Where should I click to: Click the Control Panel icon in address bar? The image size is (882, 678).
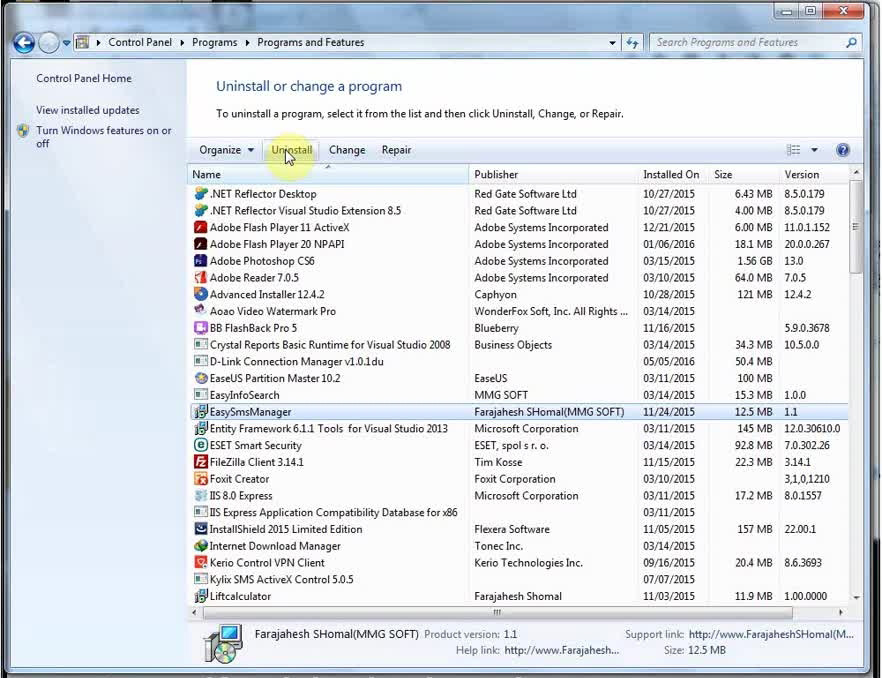(x=82, y=42)
